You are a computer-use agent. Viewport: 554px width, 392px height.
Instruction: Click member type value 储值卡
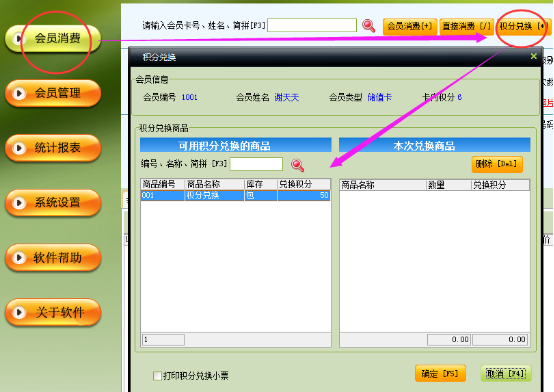tap(379, 97)
